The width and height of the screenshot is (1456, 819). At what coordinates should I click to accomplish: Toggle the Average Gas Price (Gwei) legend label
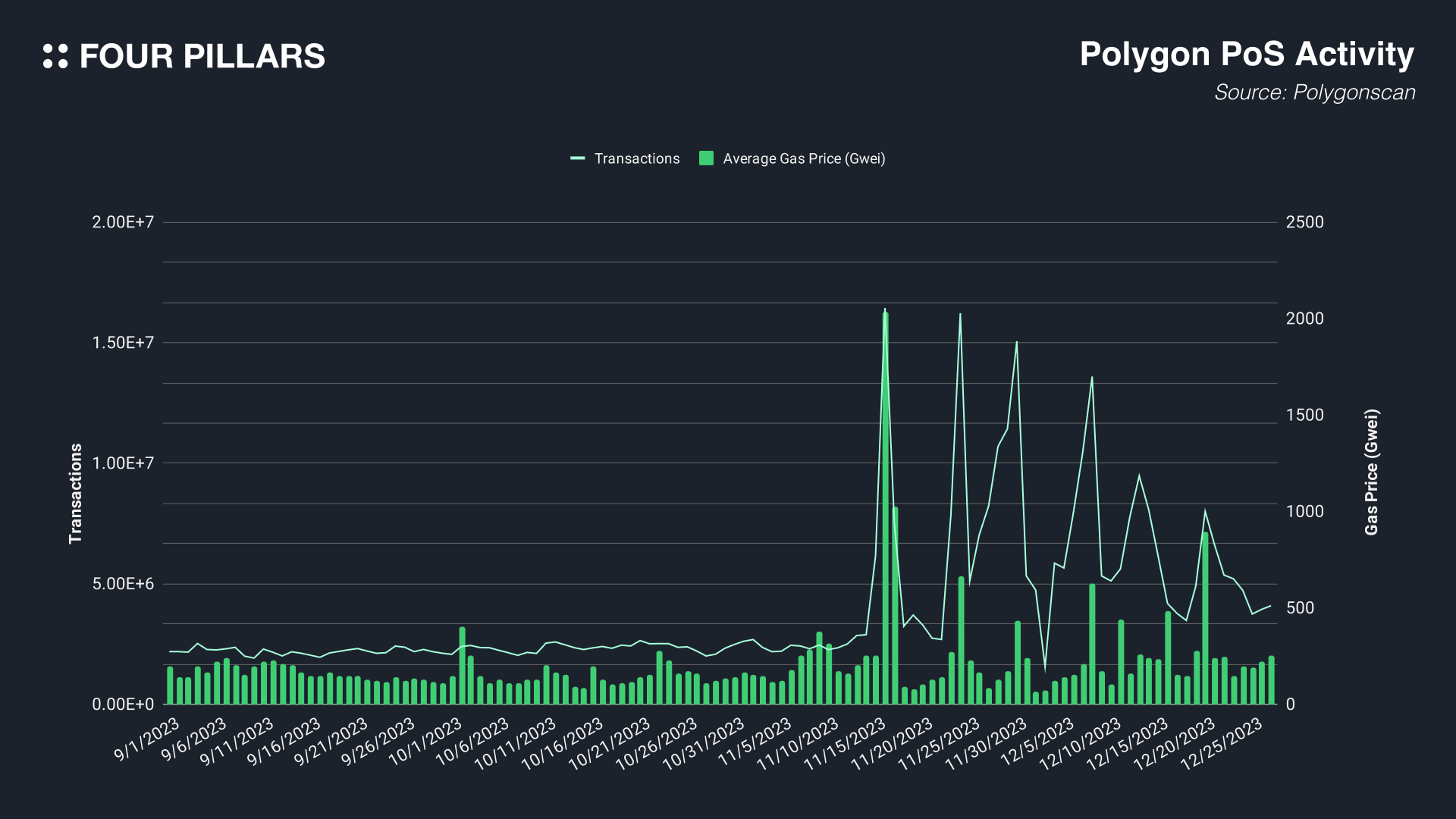click(804, 158)
